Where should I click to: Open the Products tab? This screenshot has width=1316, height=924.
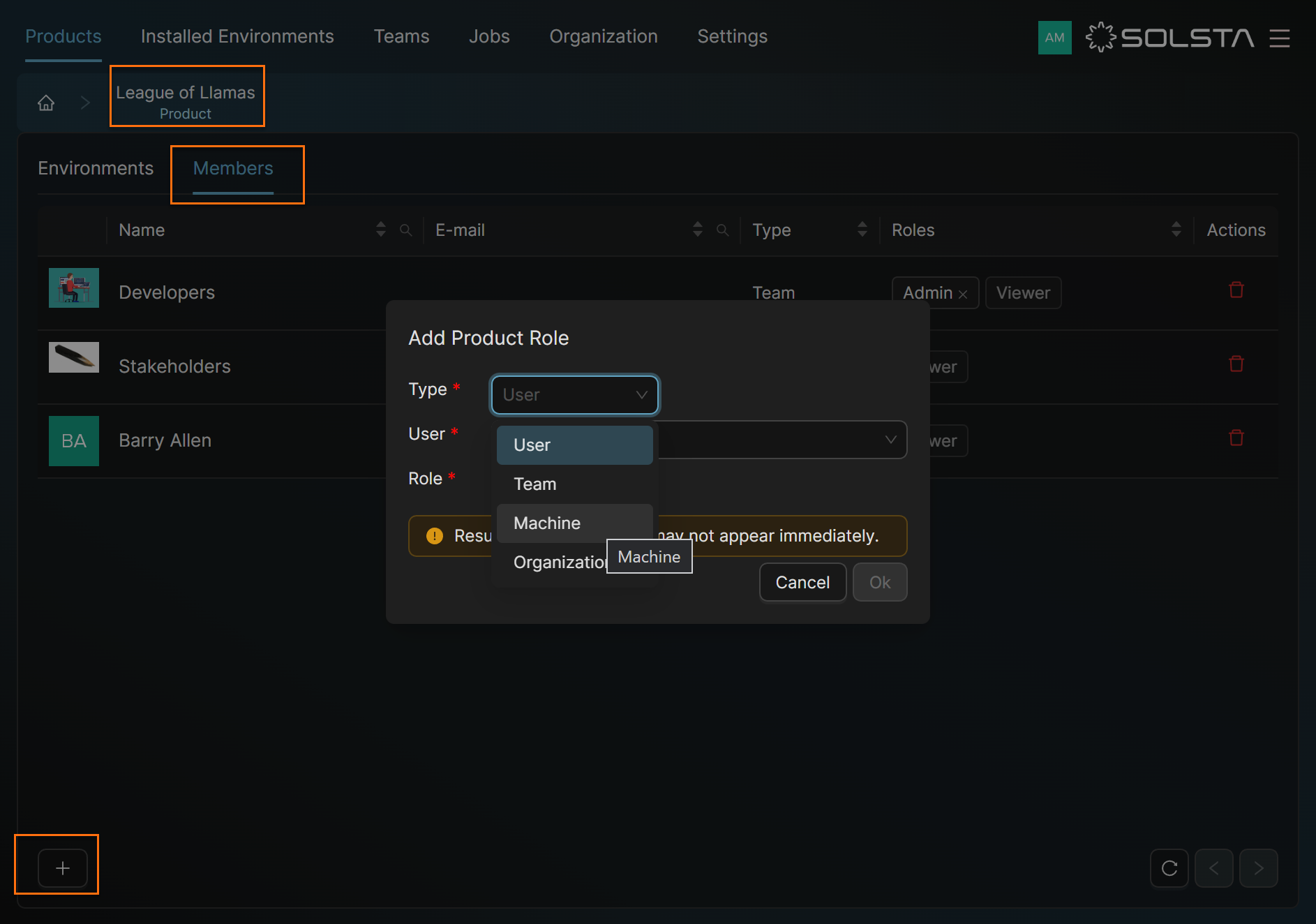[x=63, y=36]
